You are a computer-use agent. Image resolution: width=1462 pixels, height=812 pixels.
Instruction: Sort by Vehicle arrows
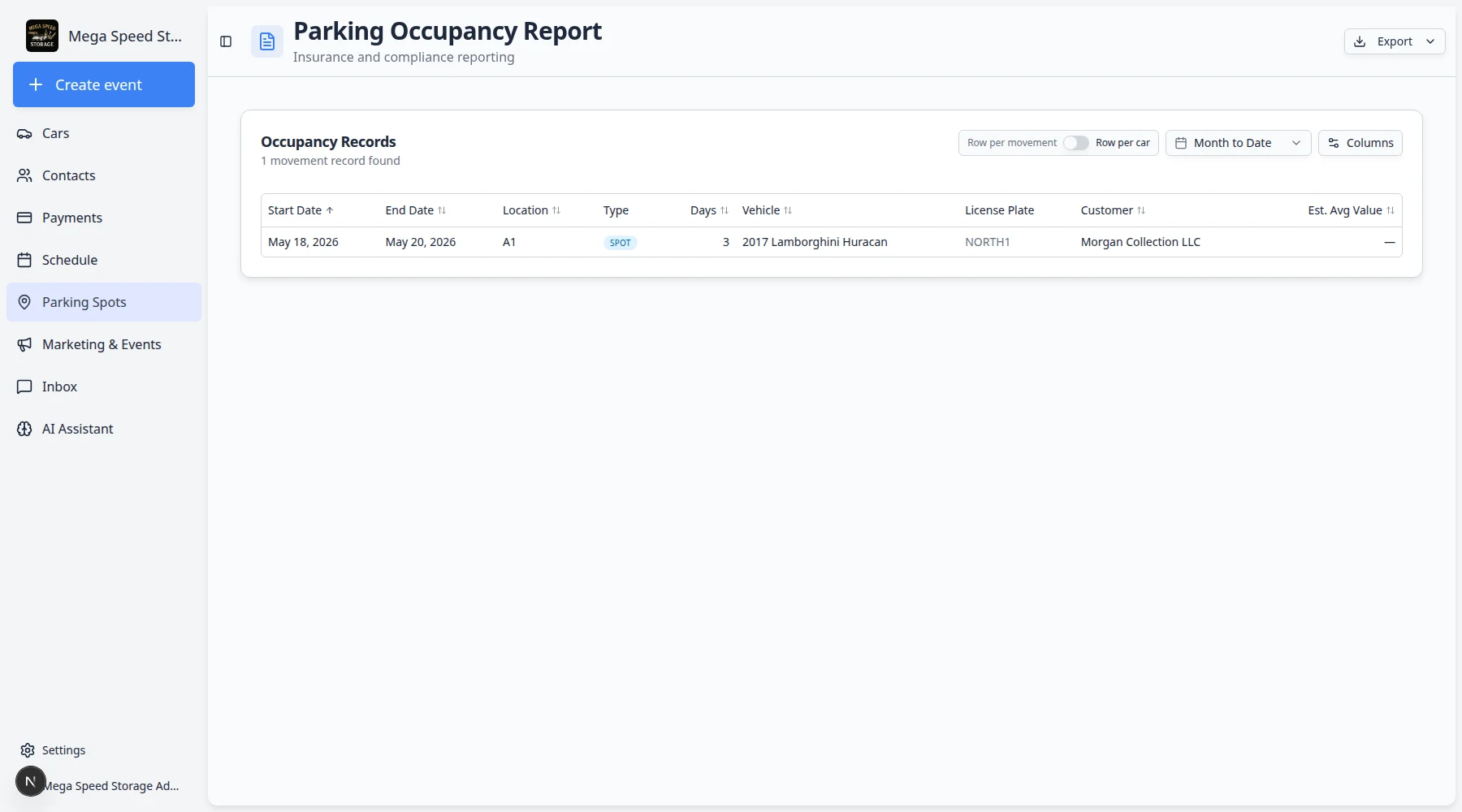point(788,210)
